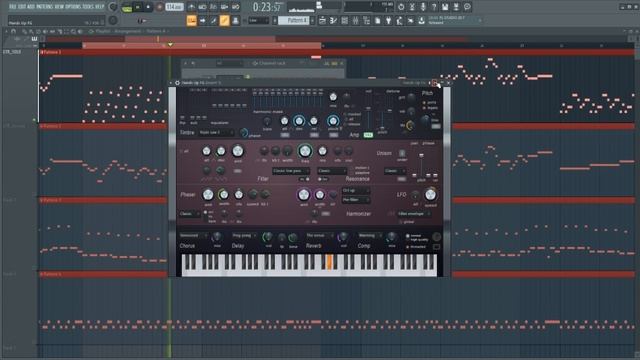Toggle overdub blend recording icon

(224, 7)
